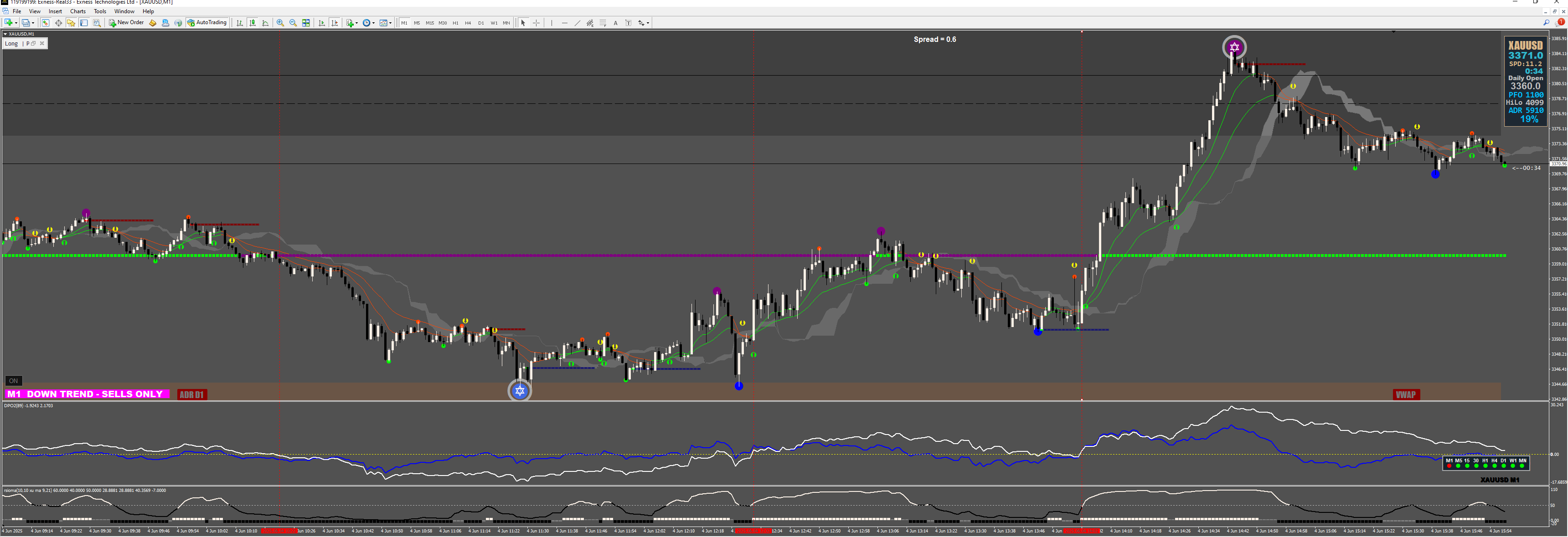Toggle the AutoTrading button
The width and height of the screenshot is (1568, 537).
click(x=207, y=22)
